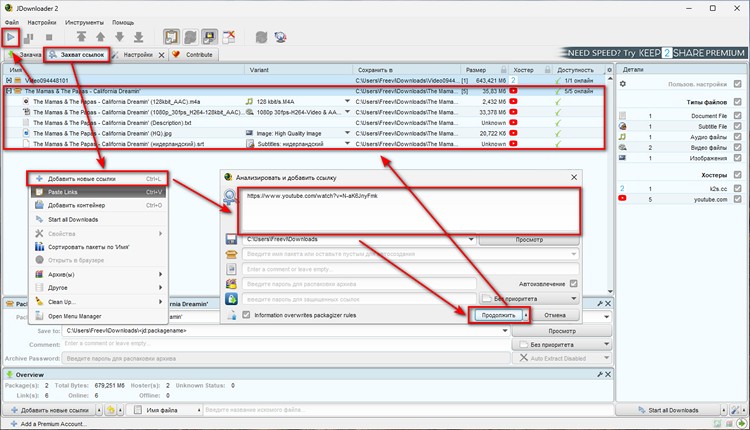Click Добавить новые ссылки in the bottom bar
This screenshot has height=430, width=750.
[50, 410]
